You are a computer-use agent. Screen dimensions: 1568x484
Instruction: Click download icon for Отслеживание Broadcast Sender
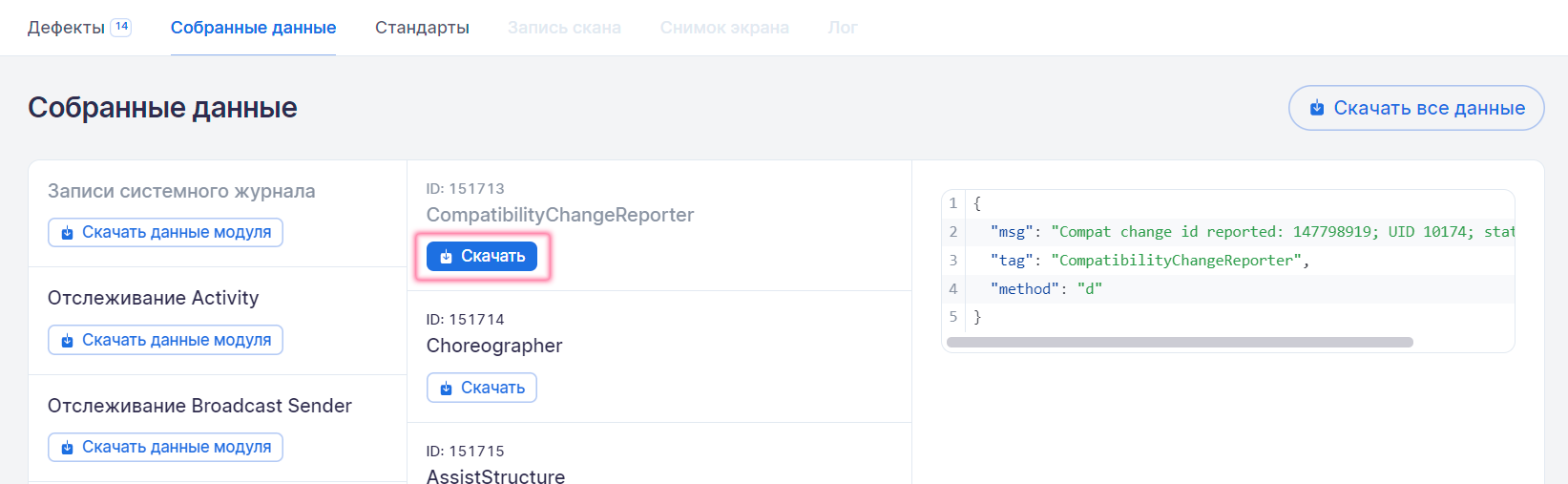coord(67,448)
